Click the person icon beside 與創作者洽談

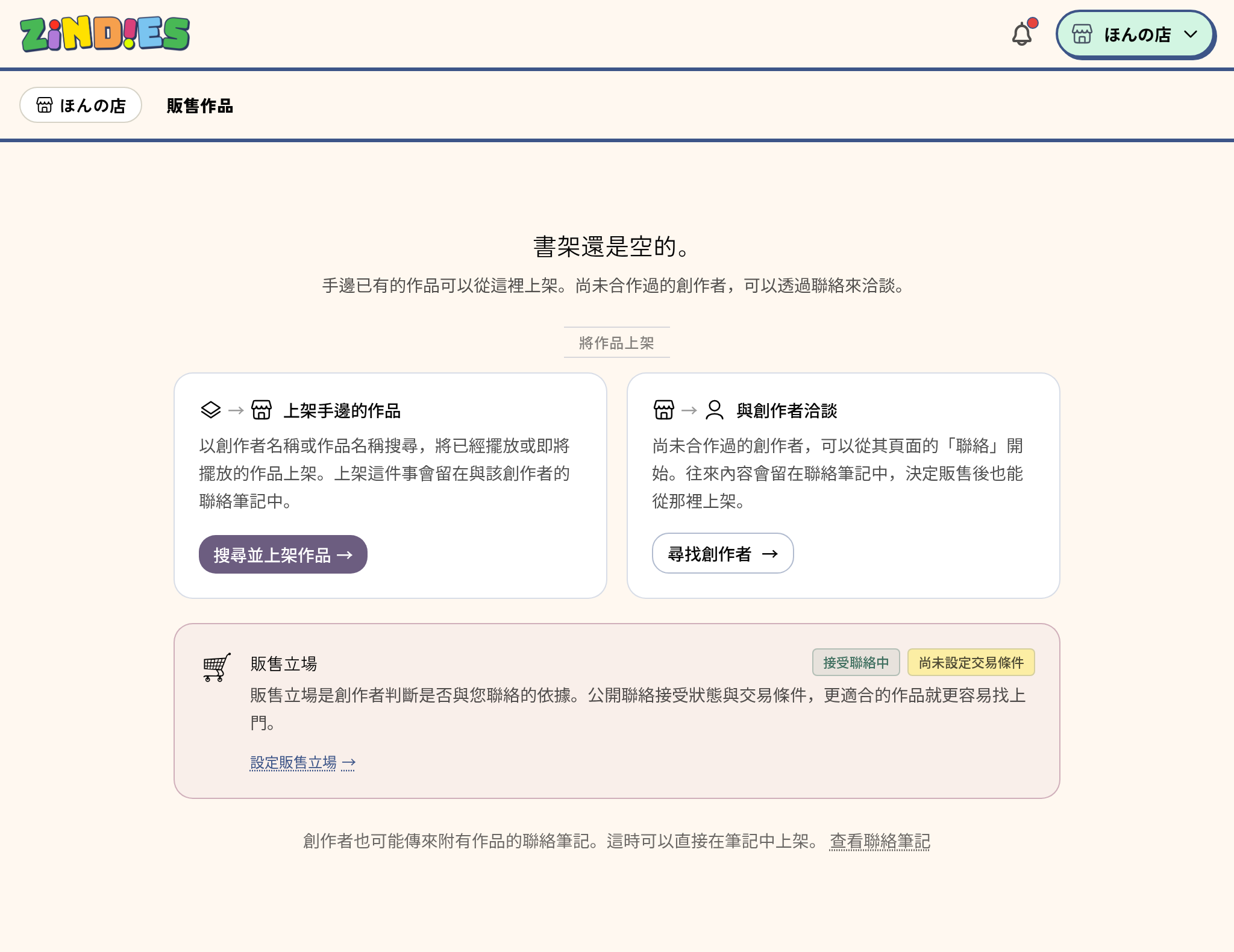pyautogui.click(x=715, y=410)
